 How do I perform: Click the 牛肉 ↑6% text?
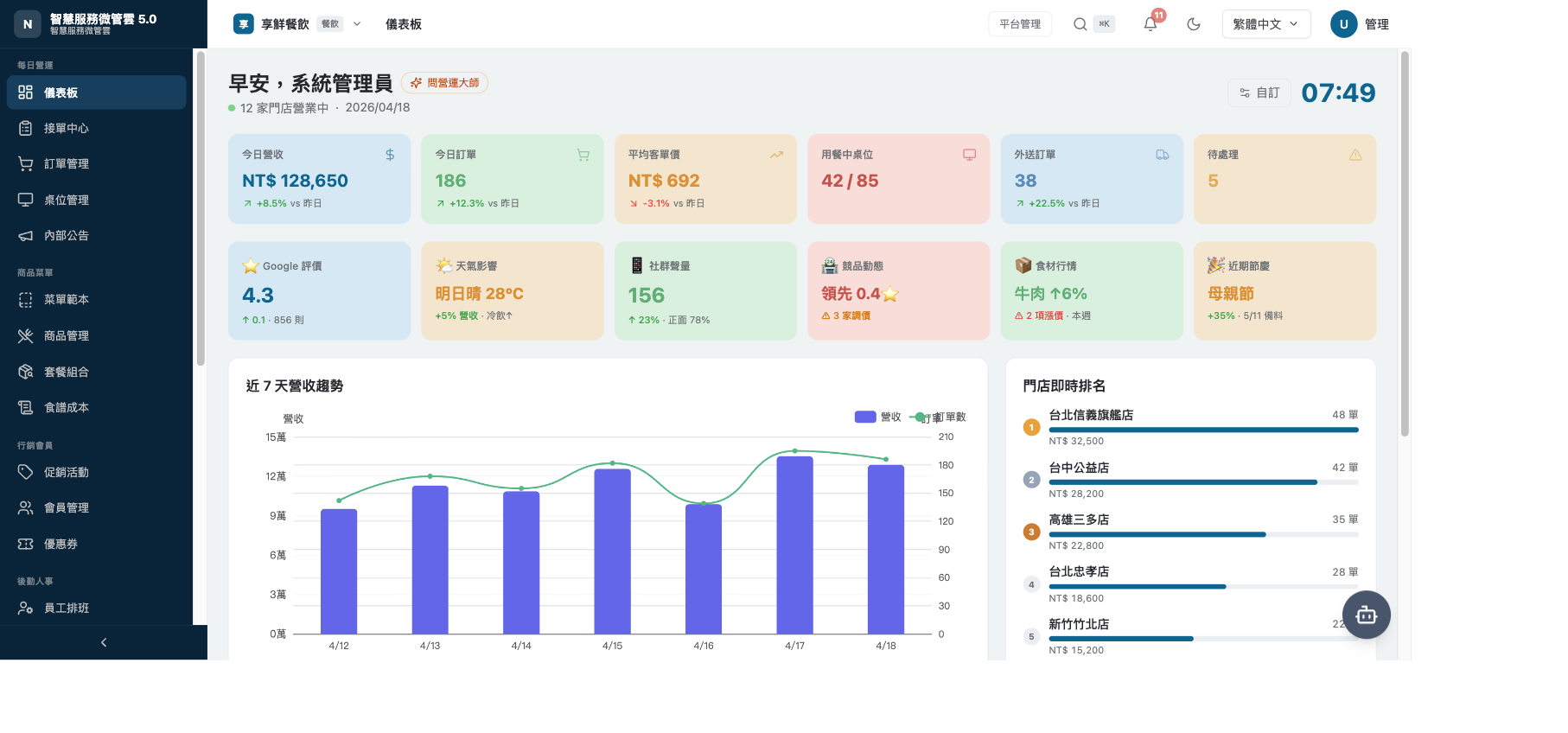pos(1050,294)
